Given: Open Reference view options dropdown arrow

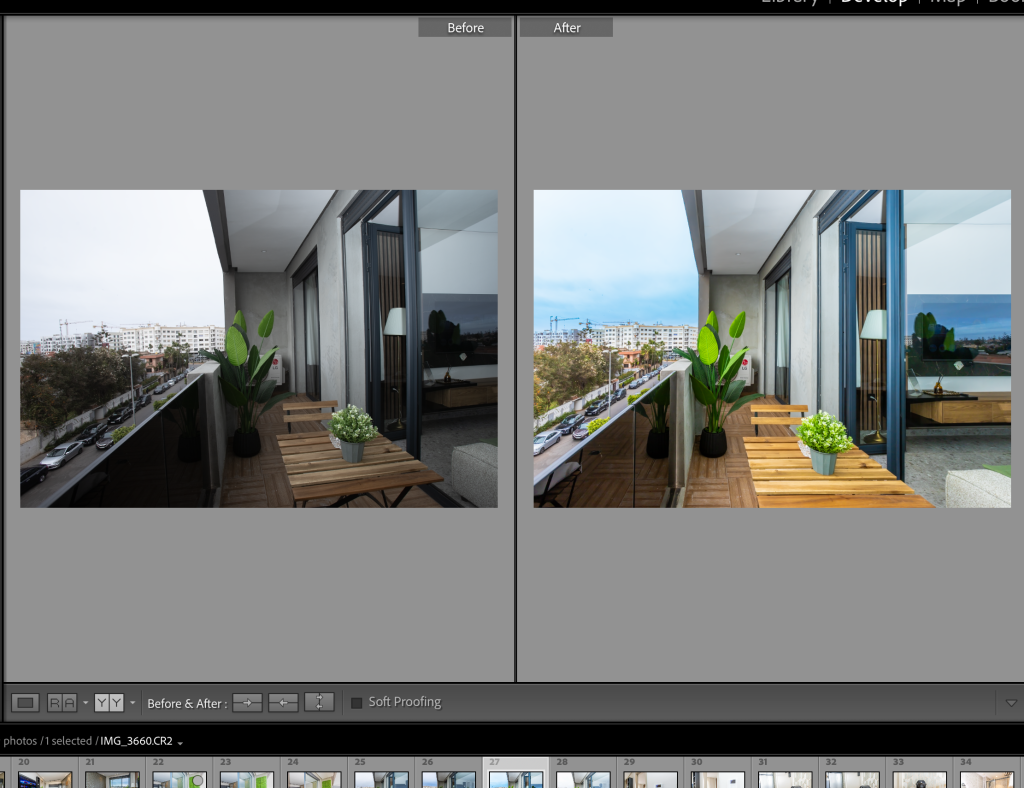Looking at the screenshot, I should click(85, 703).
